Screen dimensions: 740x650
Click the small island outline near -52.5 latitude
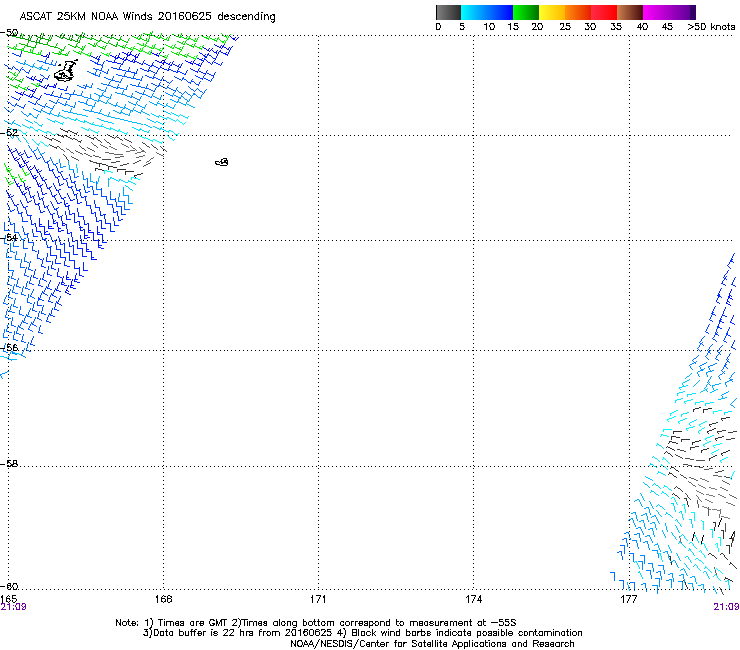[222, 162]
